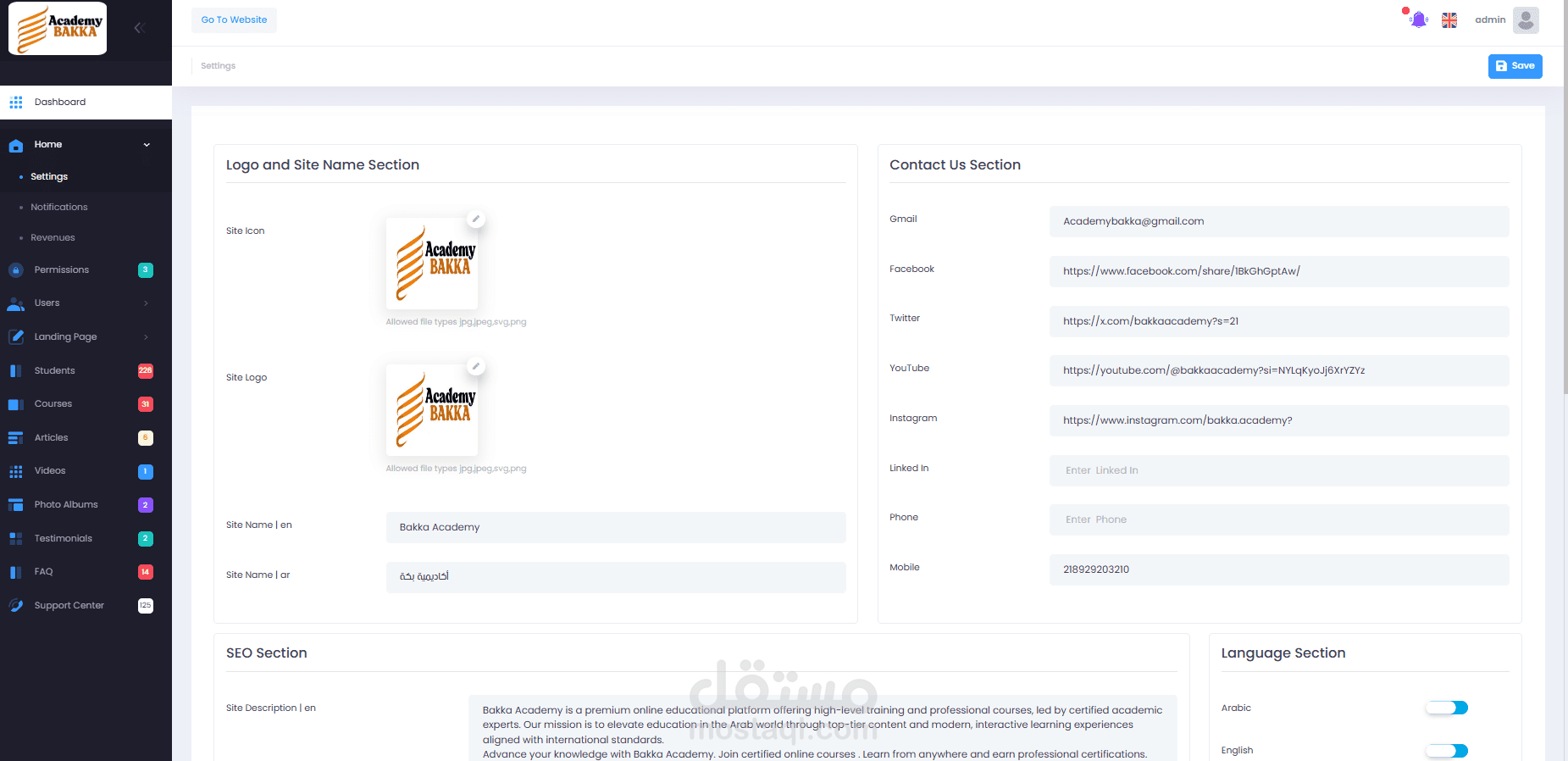Open the Photo Albums menu link

[x=66, y=505]
